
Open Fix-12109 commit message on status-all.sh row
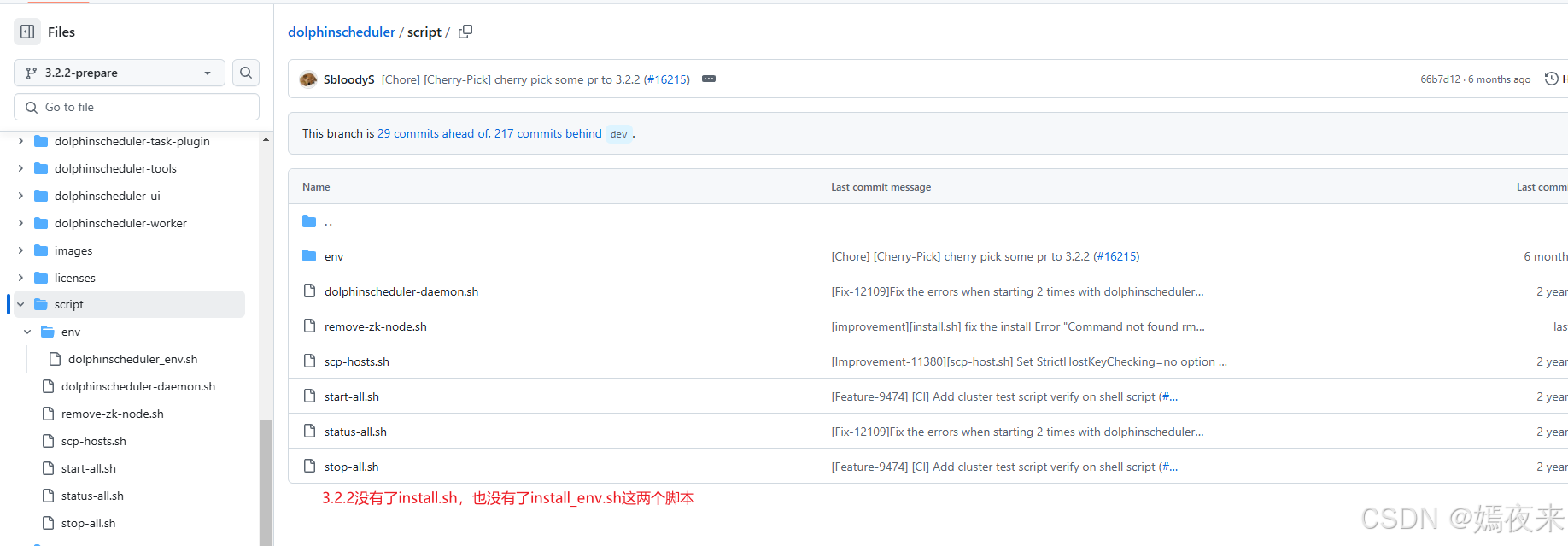[1017, 432]
